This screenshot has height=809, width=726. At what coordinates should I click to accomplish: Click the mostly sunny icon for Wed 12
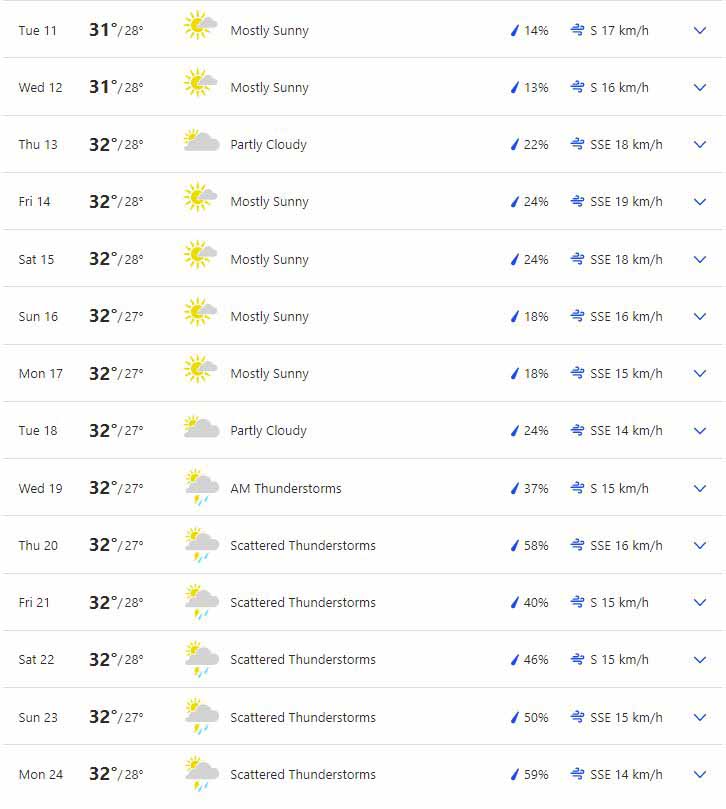[201, 82]
